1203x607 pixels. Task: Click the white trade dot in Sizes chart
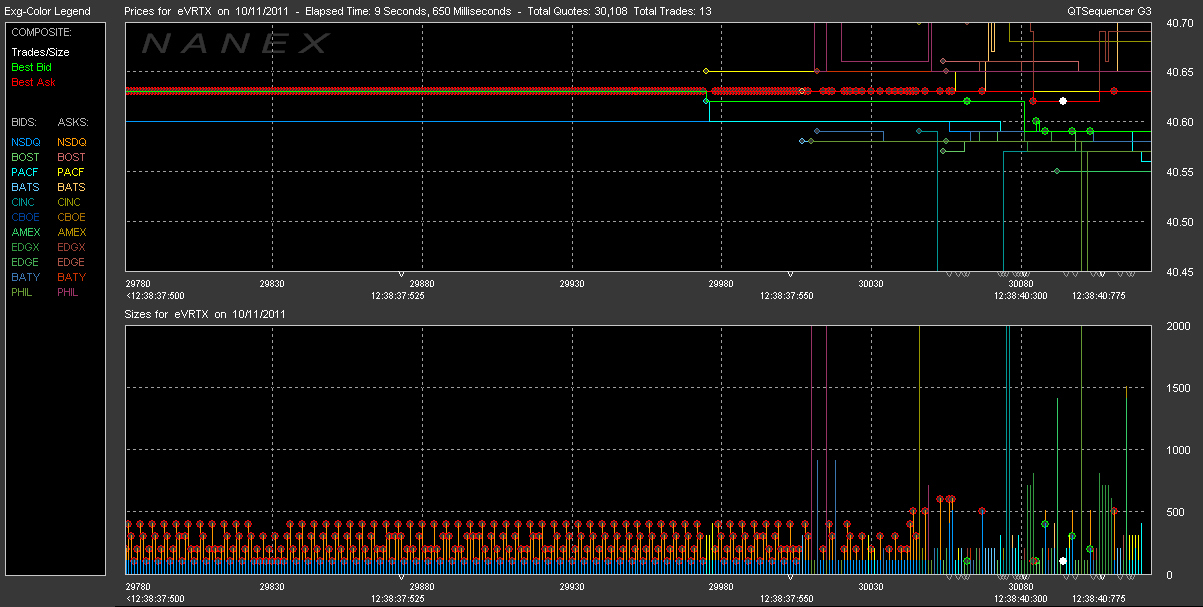[x=1063, y=561]
